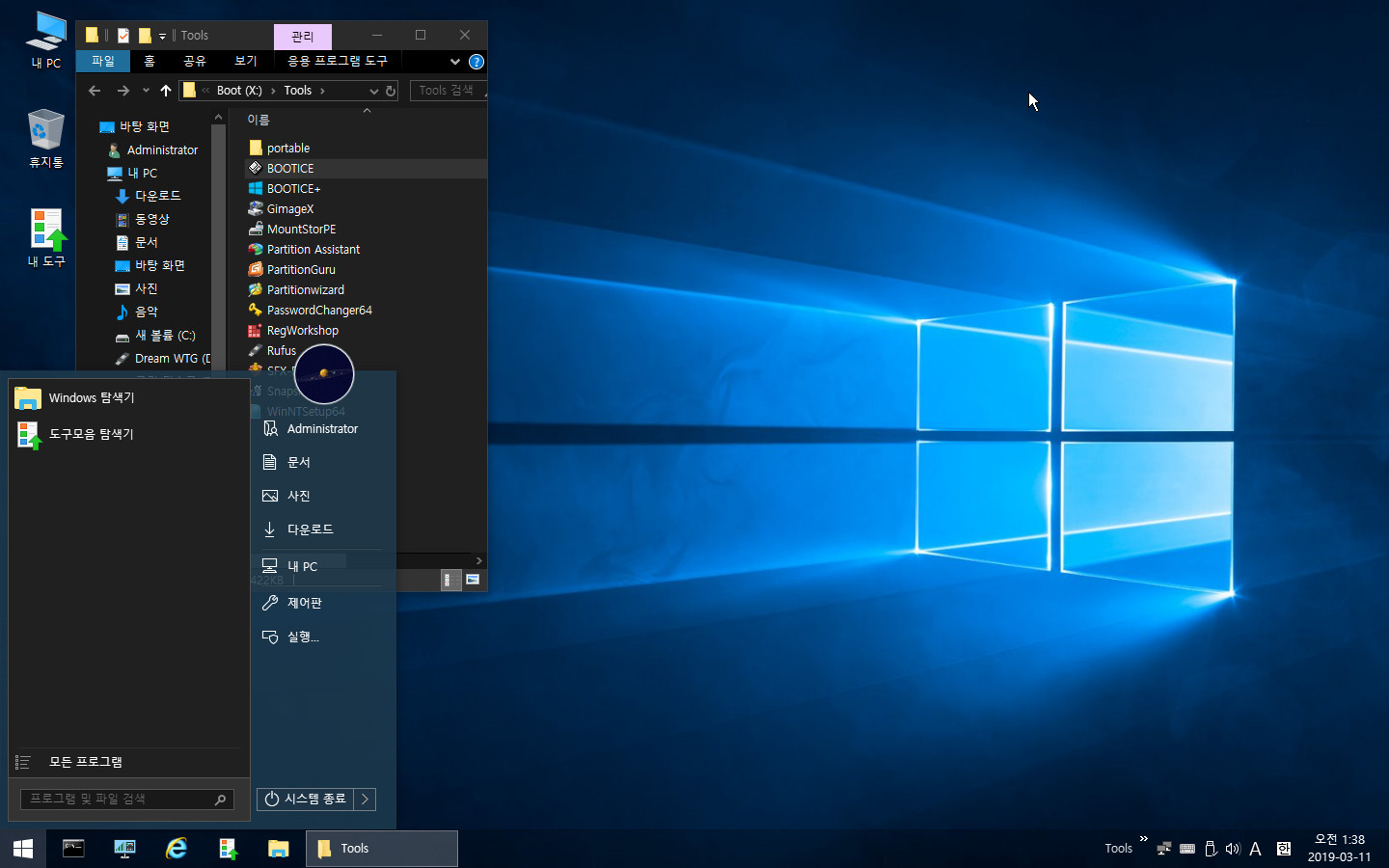Open the 보기 ribbon tab

[246, 61]
